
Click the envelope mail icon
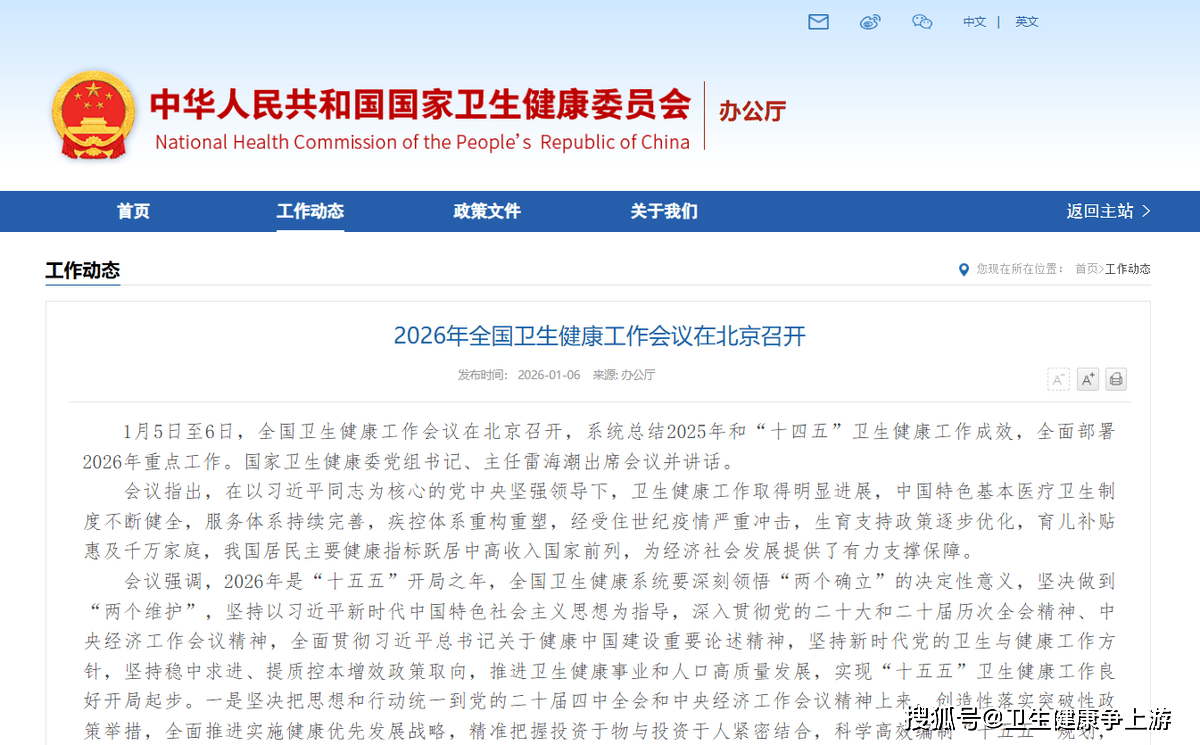[x=818, y=22]
